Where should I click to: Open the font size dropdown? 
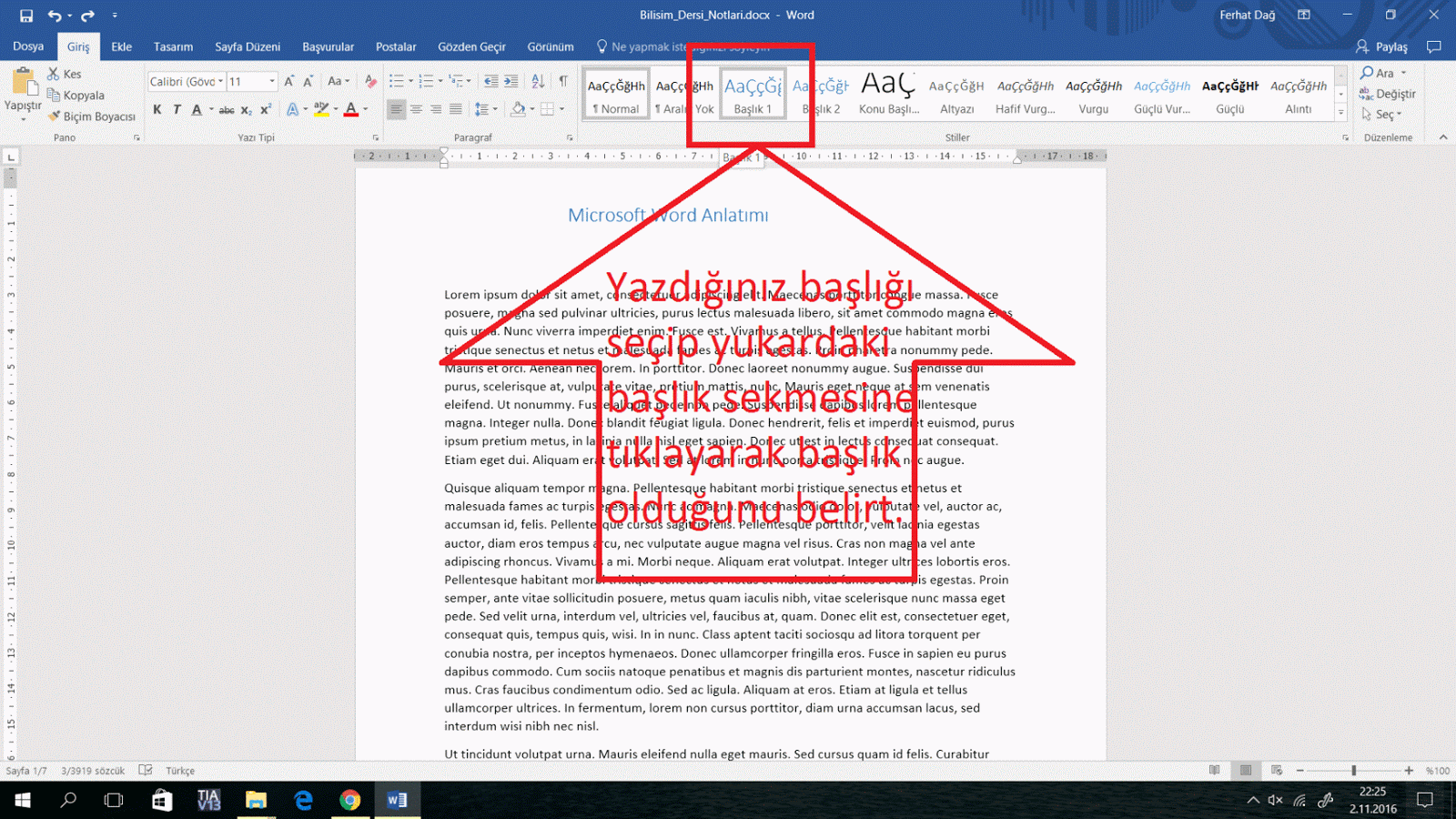[272, 81]
